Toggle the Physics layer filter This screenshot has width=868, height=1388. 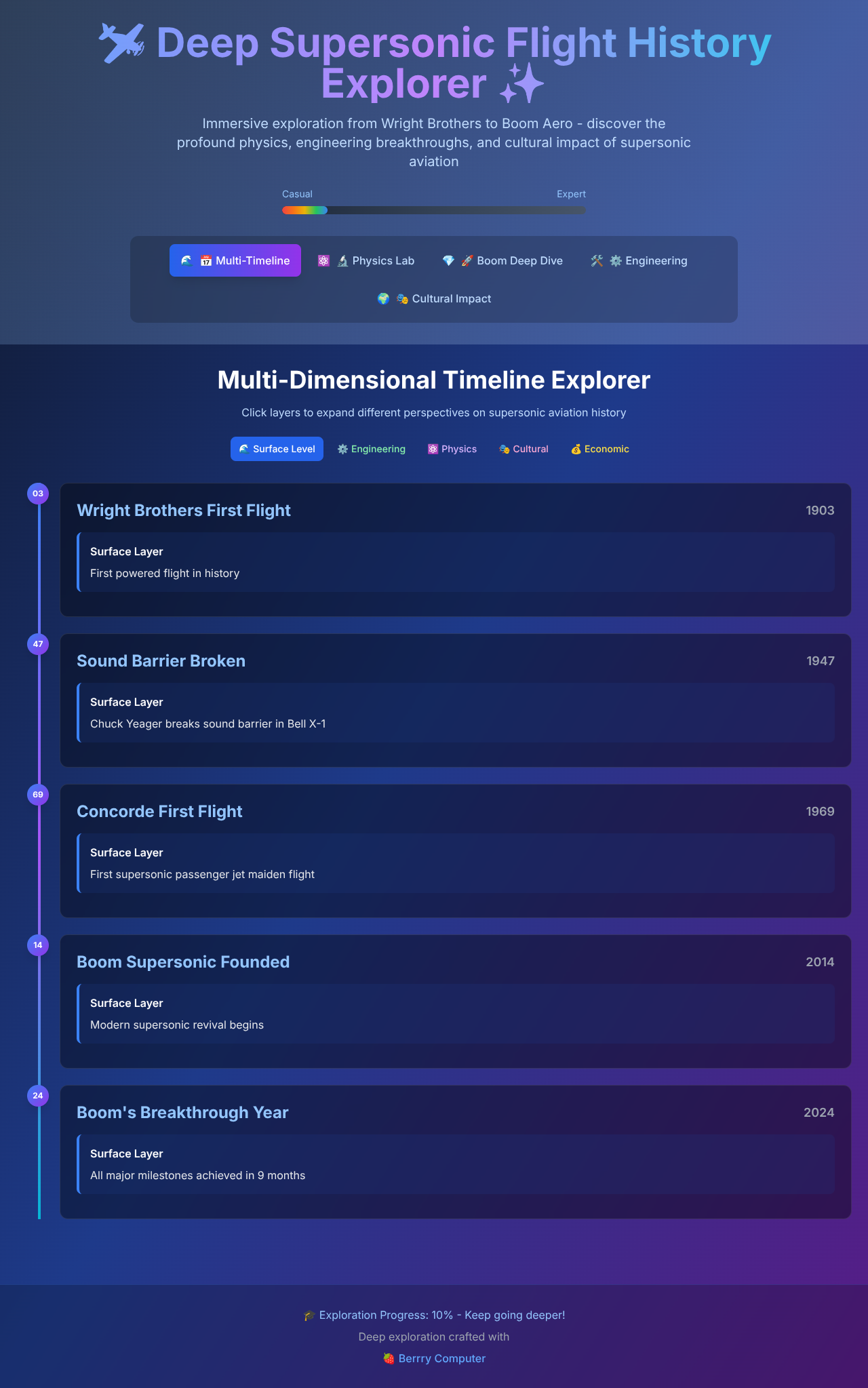pos(452,449)
